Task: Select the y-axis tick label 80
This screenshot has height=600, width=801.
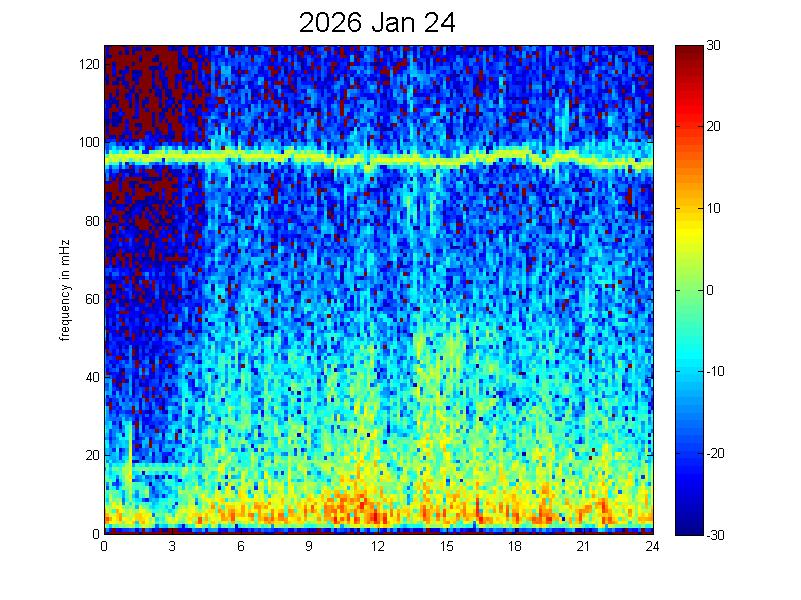Action: 92,221
